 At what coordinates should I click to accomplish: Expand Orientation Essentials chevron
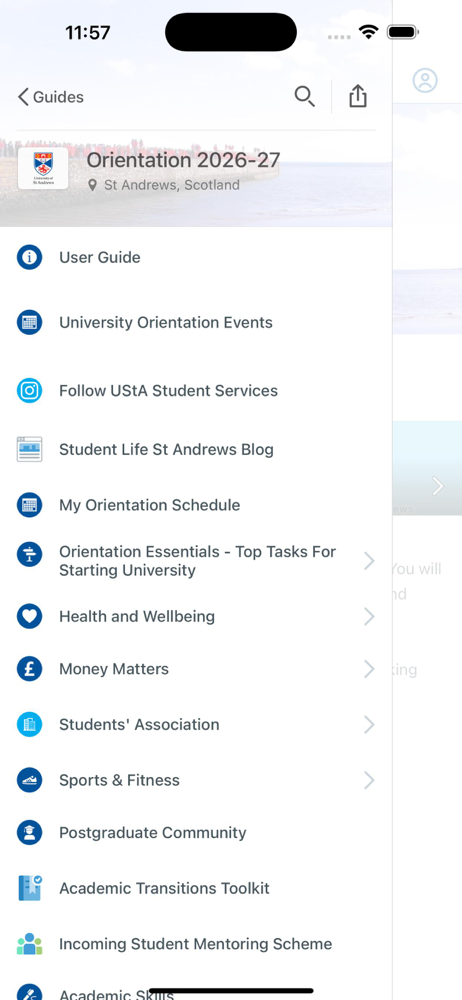(x=369, y=561)
